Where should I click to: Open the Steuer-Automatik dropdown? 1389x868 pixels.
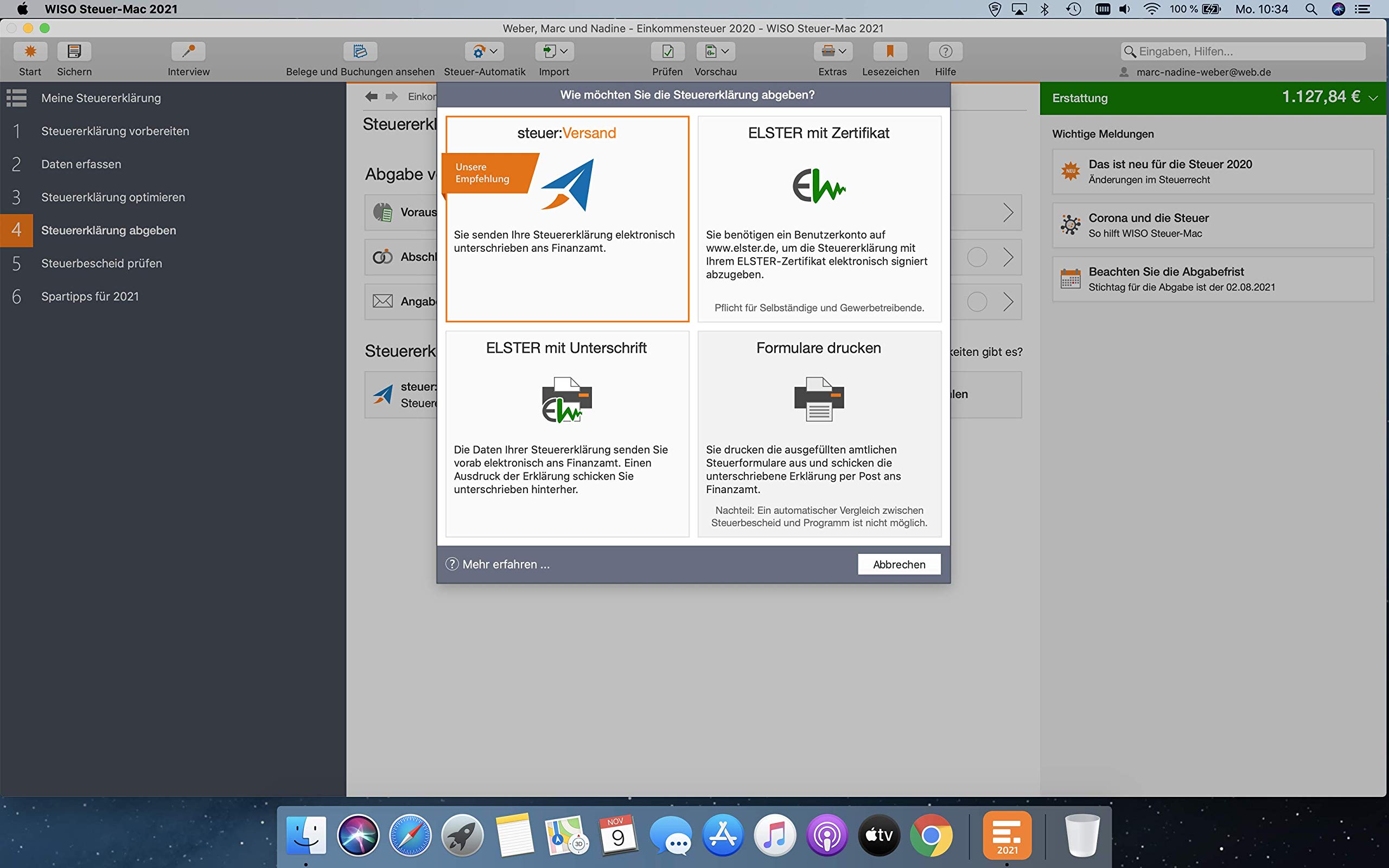pos(485,52)
